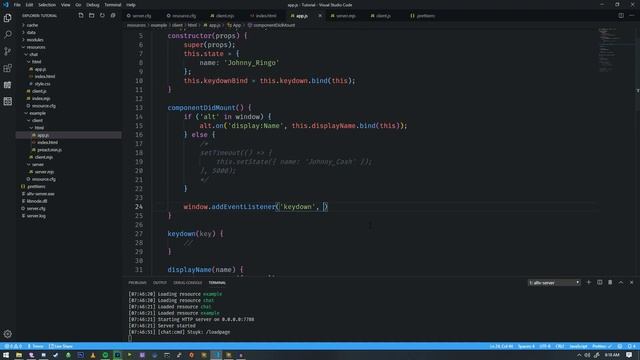This screenshot has height=360, width=640.
Task: Open the View menu
Action: pos(65,5)
